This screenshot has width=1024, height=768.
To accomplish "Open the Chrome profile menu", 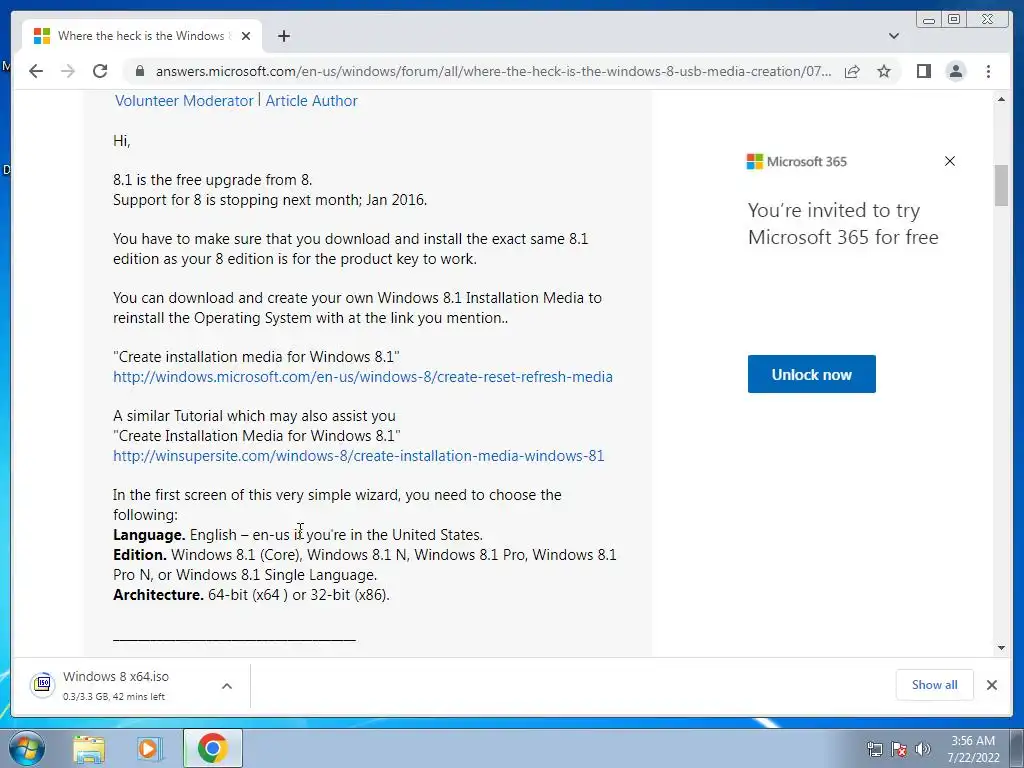I will 956,71.
